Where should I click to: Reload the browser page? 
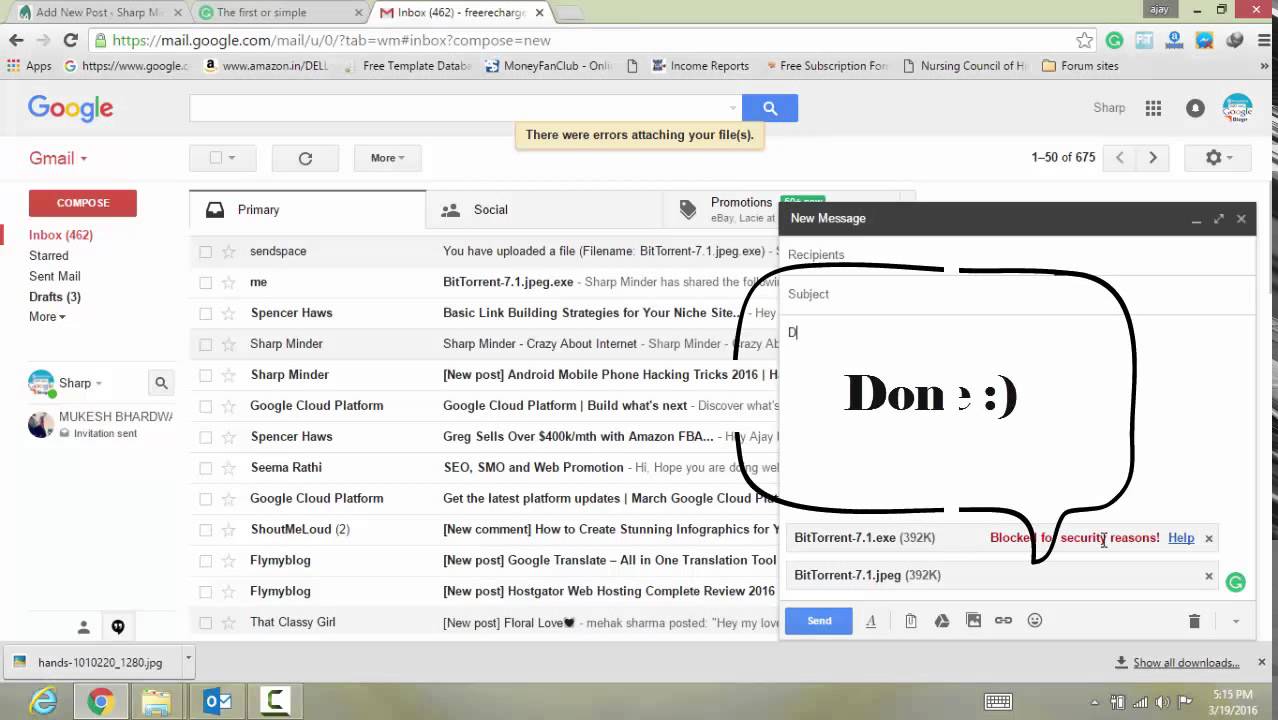[70, 40]
